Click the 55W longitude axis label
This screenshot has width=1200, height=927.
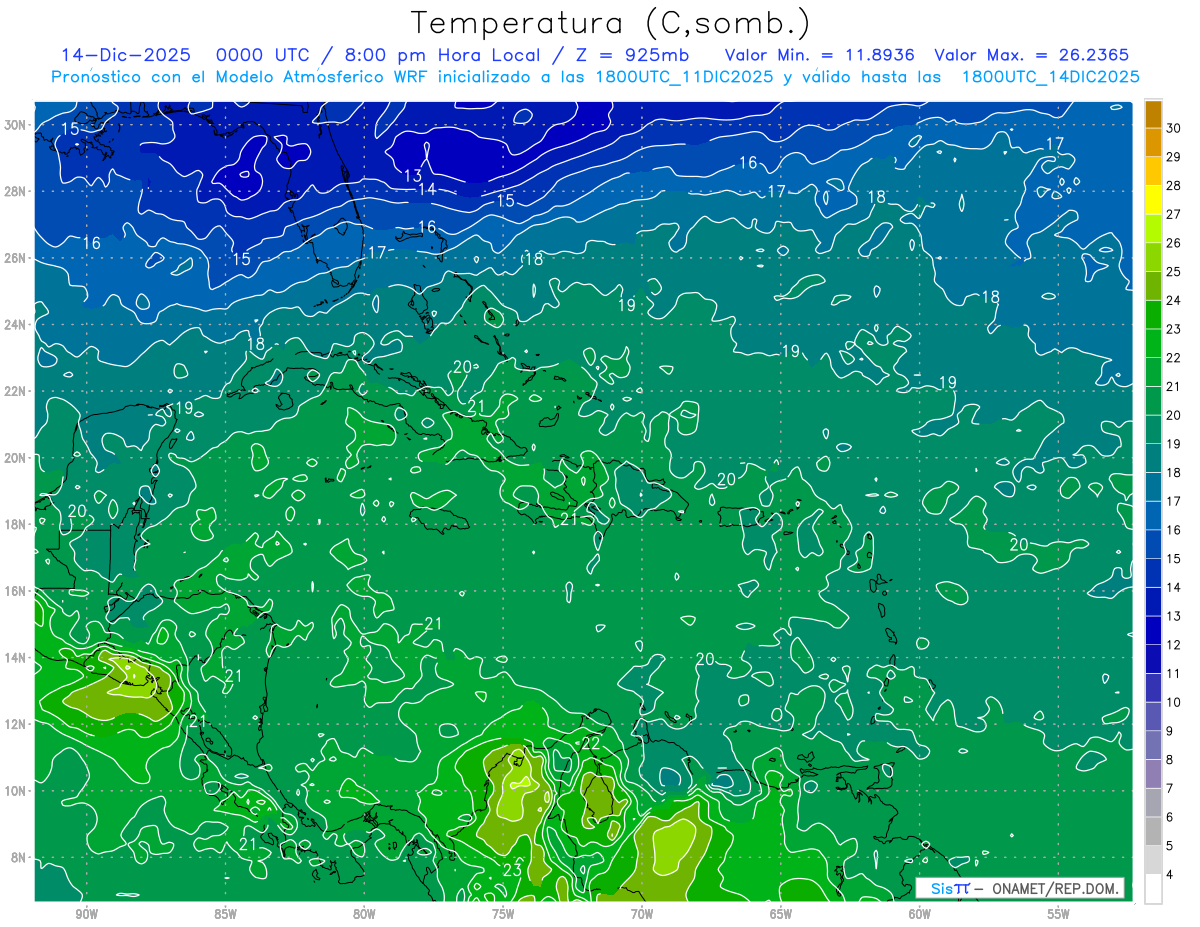(x=1059, y=915)
